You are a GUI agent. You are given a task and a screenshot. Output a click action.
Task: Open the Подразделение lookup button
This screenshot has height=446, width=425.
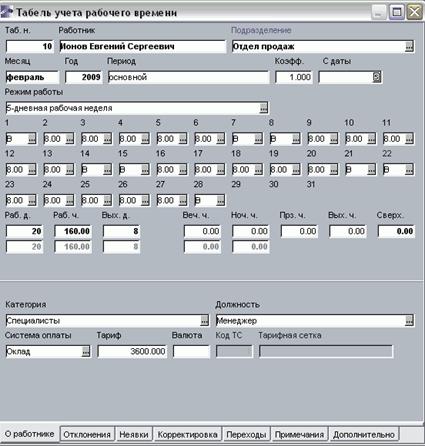pos(409,47)
